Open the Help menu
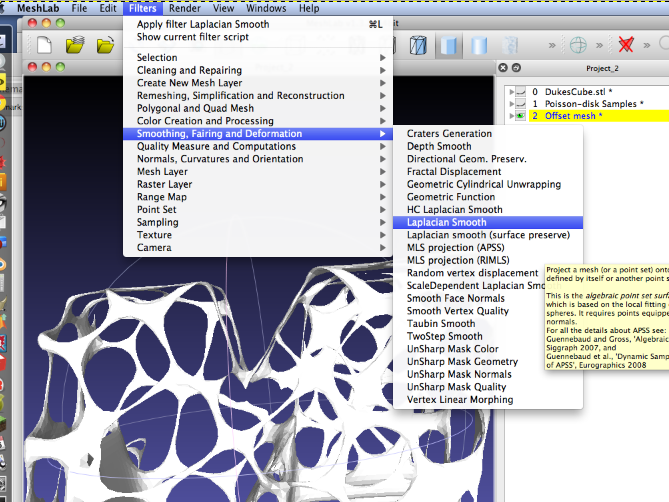This screenshot has height=502, width=669. click(x=309, y=8)
